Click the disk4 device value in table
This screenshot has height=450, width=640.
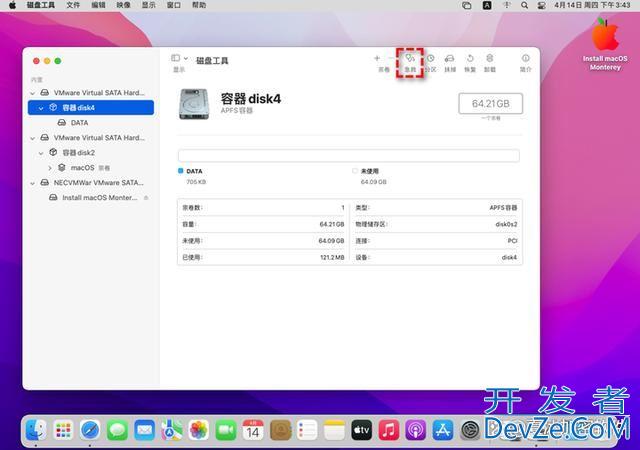pos(509,257)
